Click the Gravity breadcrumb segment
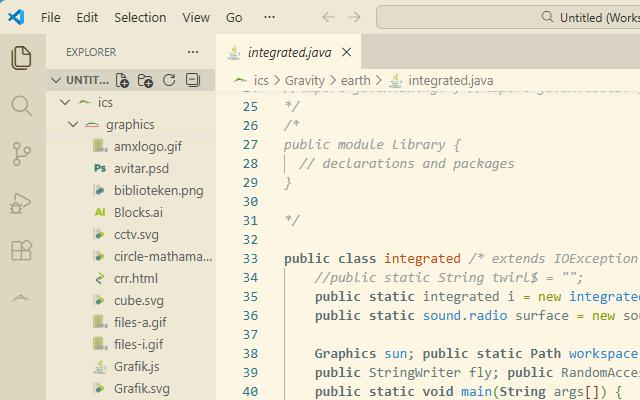The width and height of the screenshot is (640, 400). tap(304, 80)
